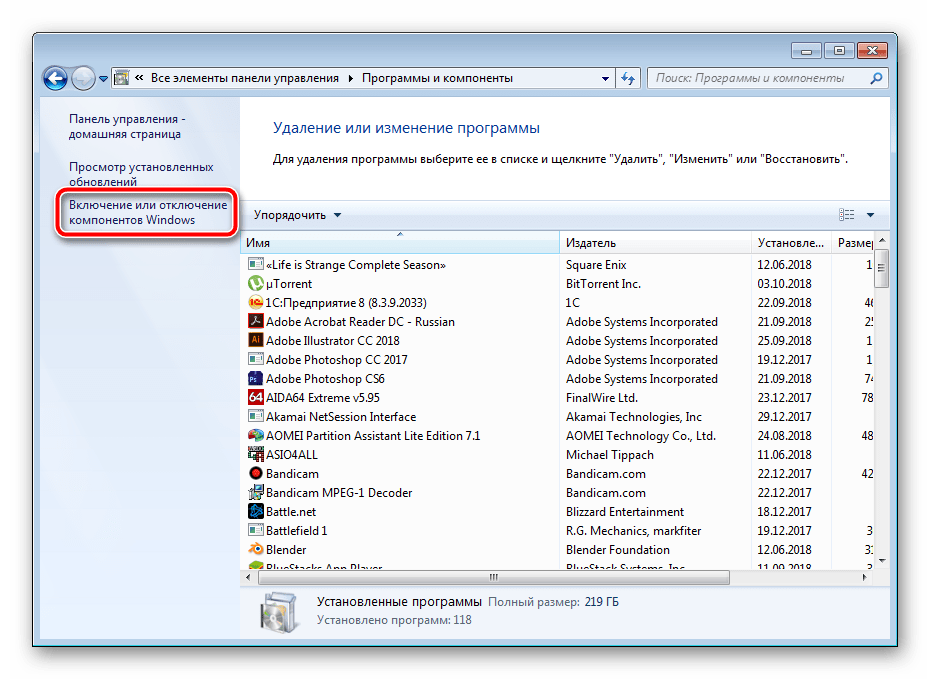Select the µTorrent program icon

tap(255, 284)
